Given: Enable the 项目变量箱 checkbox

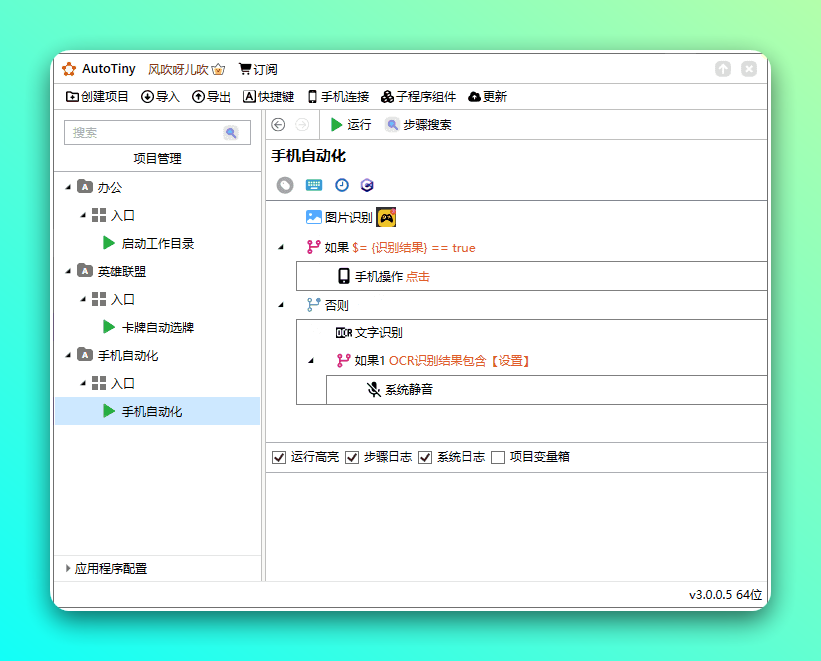Looking at the screenshot, I should [498, 457].
